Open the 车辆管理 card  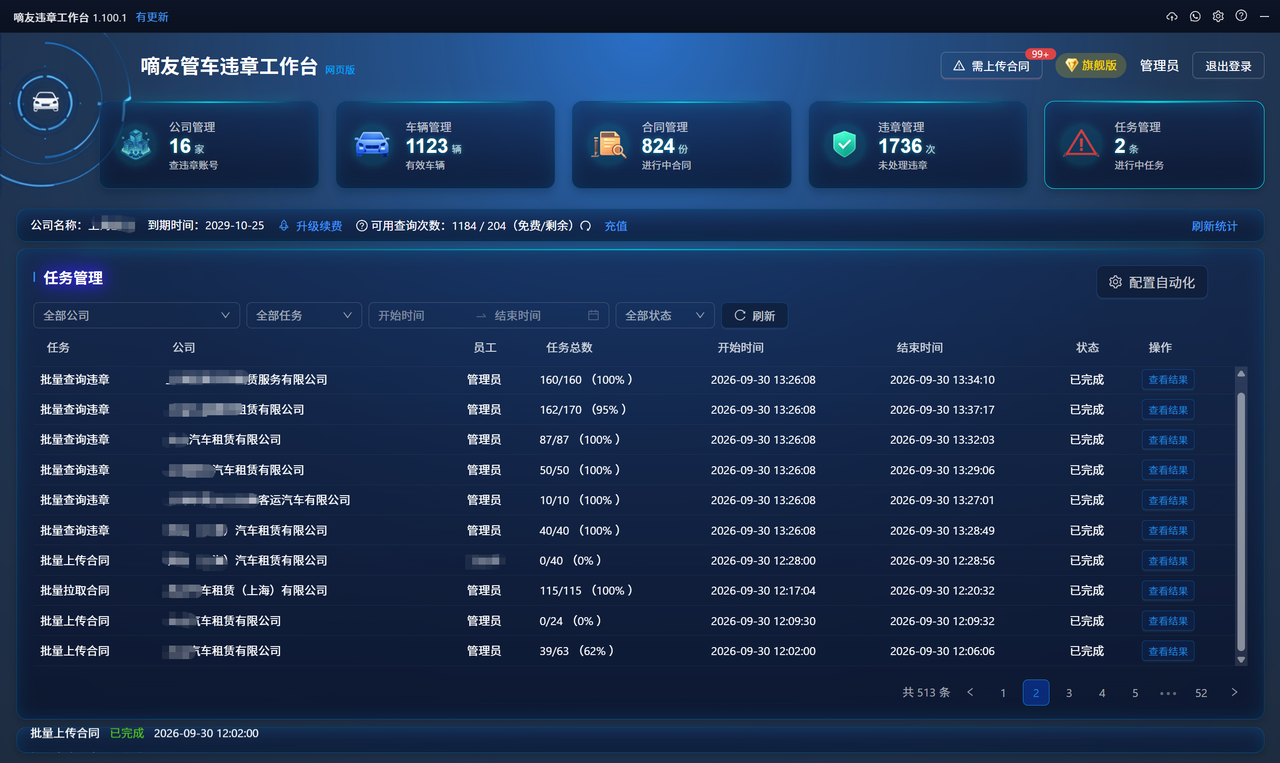[x=445, y=144]
